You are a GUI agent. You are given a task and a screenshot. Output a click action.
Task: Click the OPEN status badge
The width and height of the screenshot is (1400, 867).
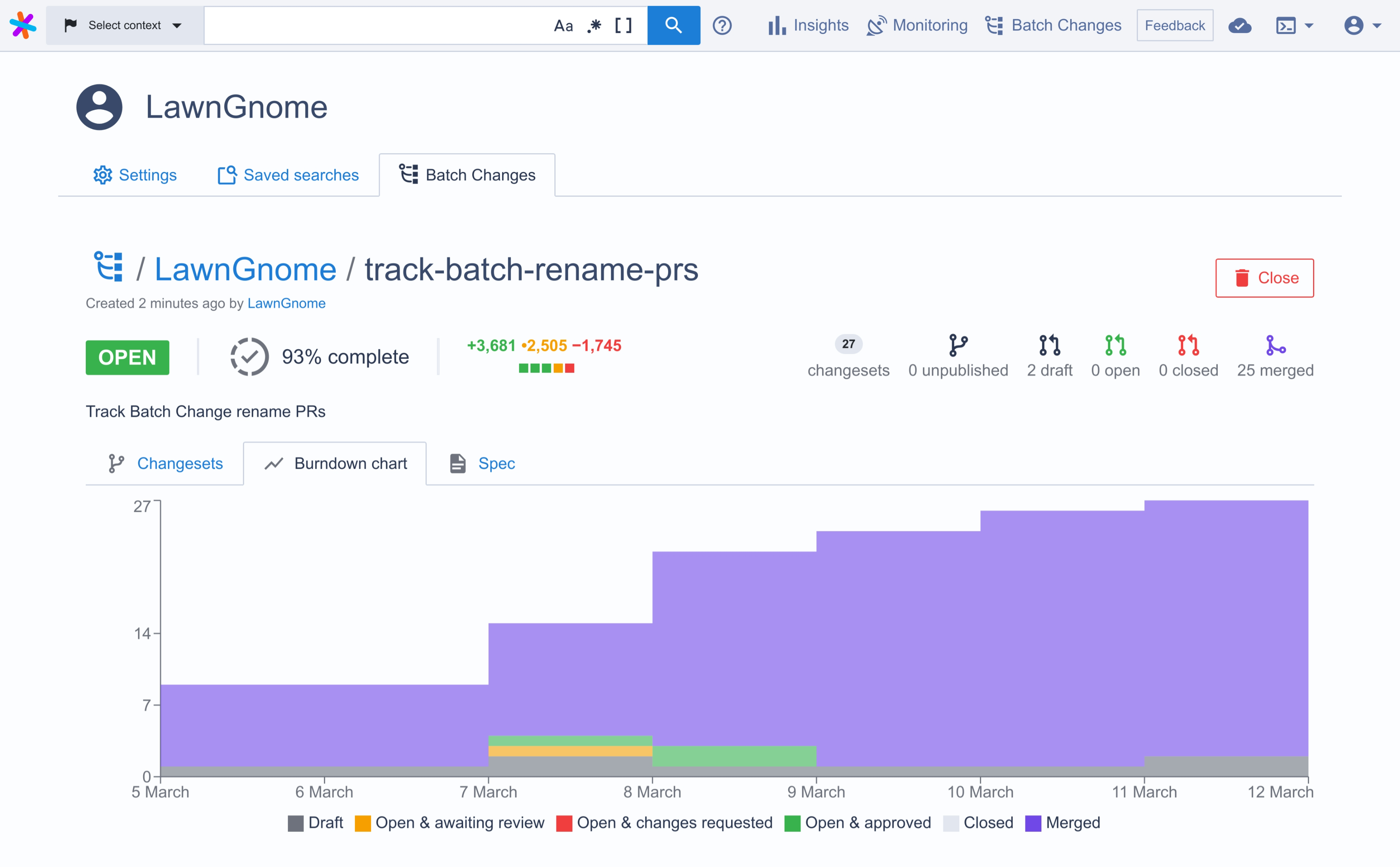pyautogui.click(x=127, y=357)
